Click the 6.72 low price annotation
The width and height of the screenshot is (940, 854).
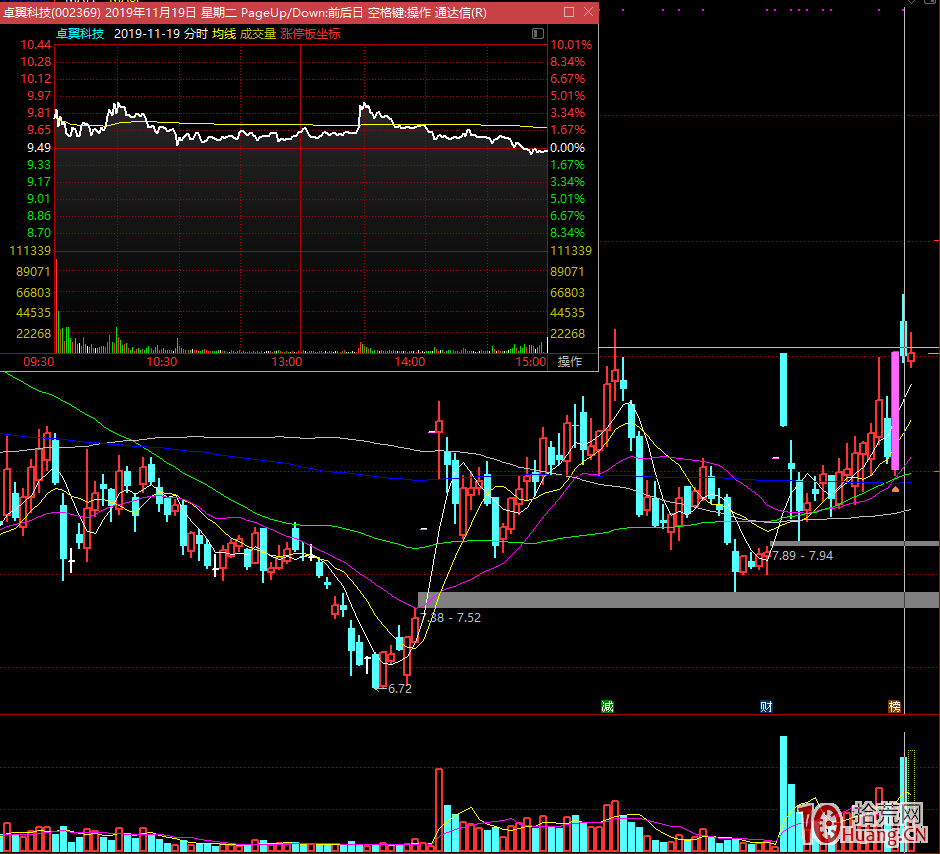[x=399, y=689]
